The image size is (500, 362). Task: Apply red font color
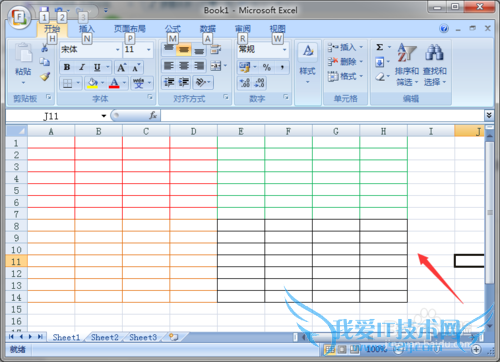tap(114, 83)
